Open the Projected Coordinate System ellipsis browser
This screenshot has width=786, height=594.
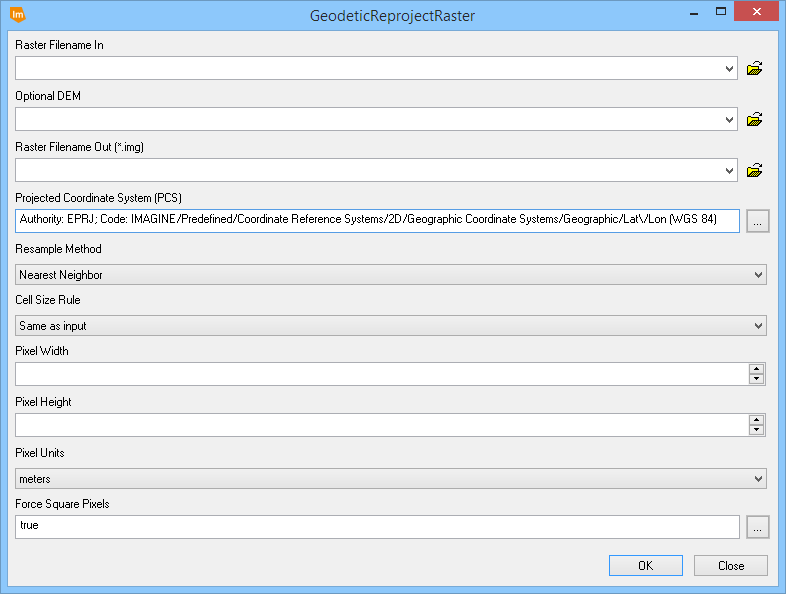click(x=755, y=222)
